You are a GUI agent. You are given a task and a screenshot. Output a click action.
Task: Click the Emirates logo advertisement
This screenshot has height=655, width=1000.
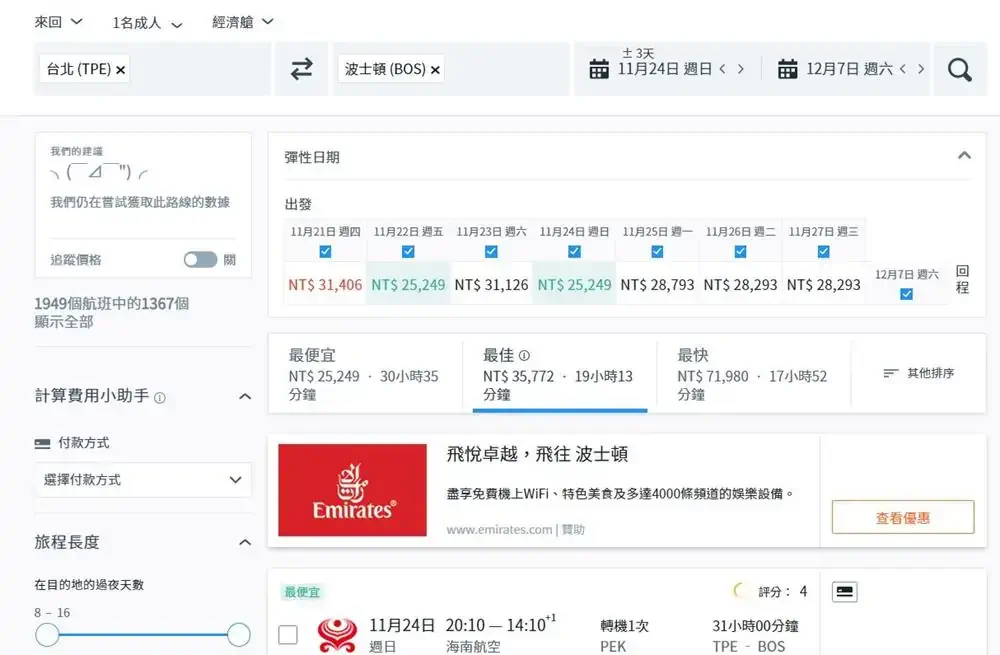(x=353, y=490)
